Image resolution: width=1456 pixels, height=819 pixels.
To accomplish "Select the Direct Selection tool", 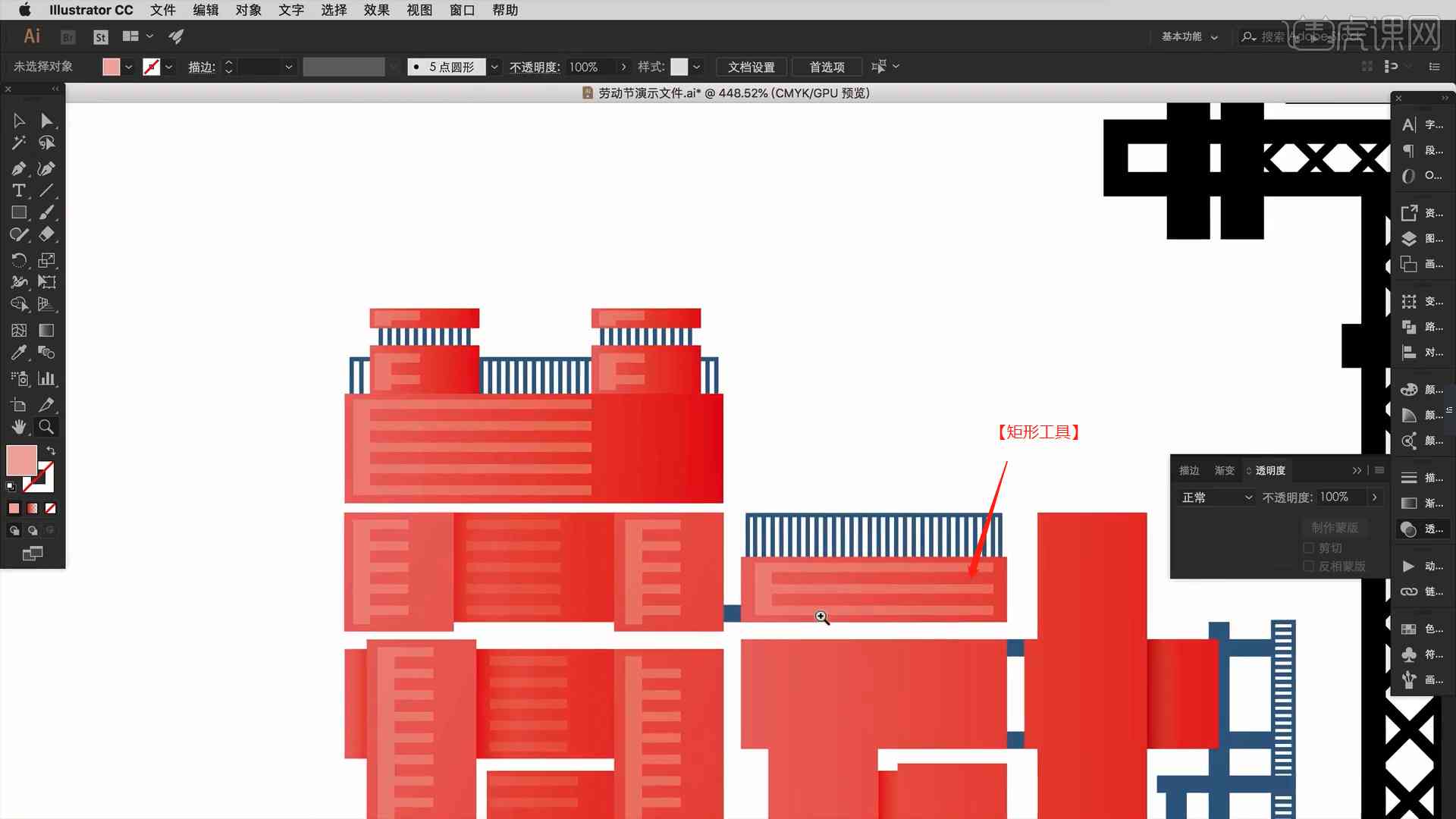I will pos(47,120).
